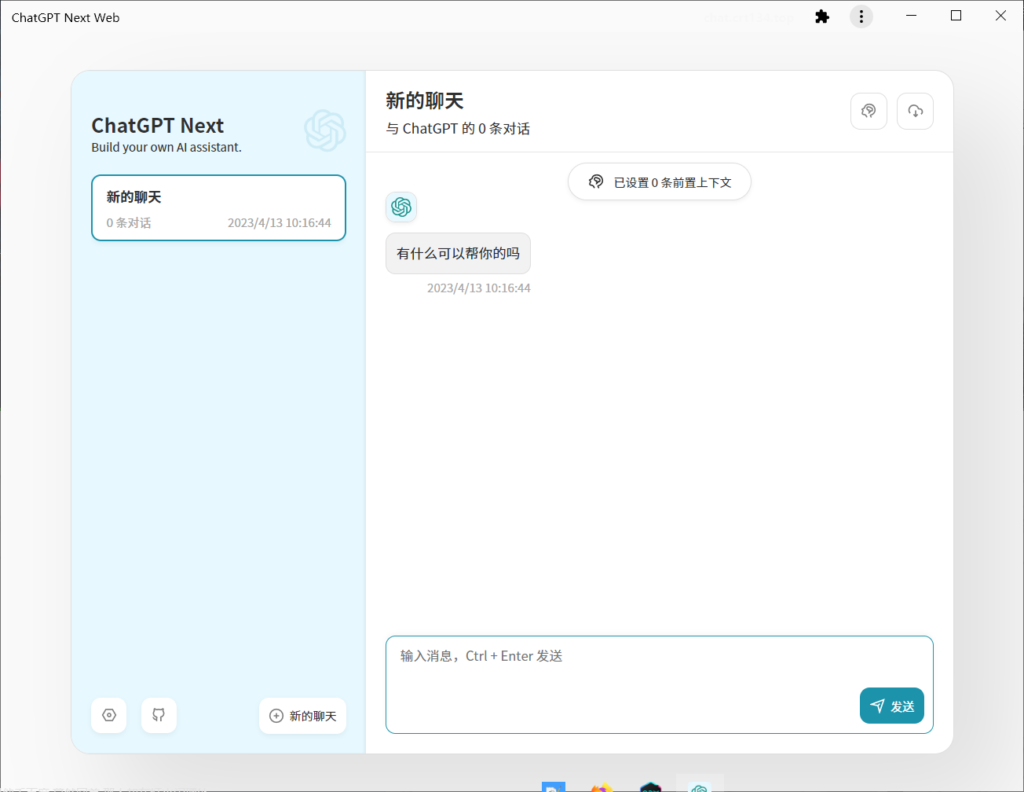Viewport: 1024px width, 792px height.
Task: Export the chat with the download icon
Action: [x=915, y=111]
